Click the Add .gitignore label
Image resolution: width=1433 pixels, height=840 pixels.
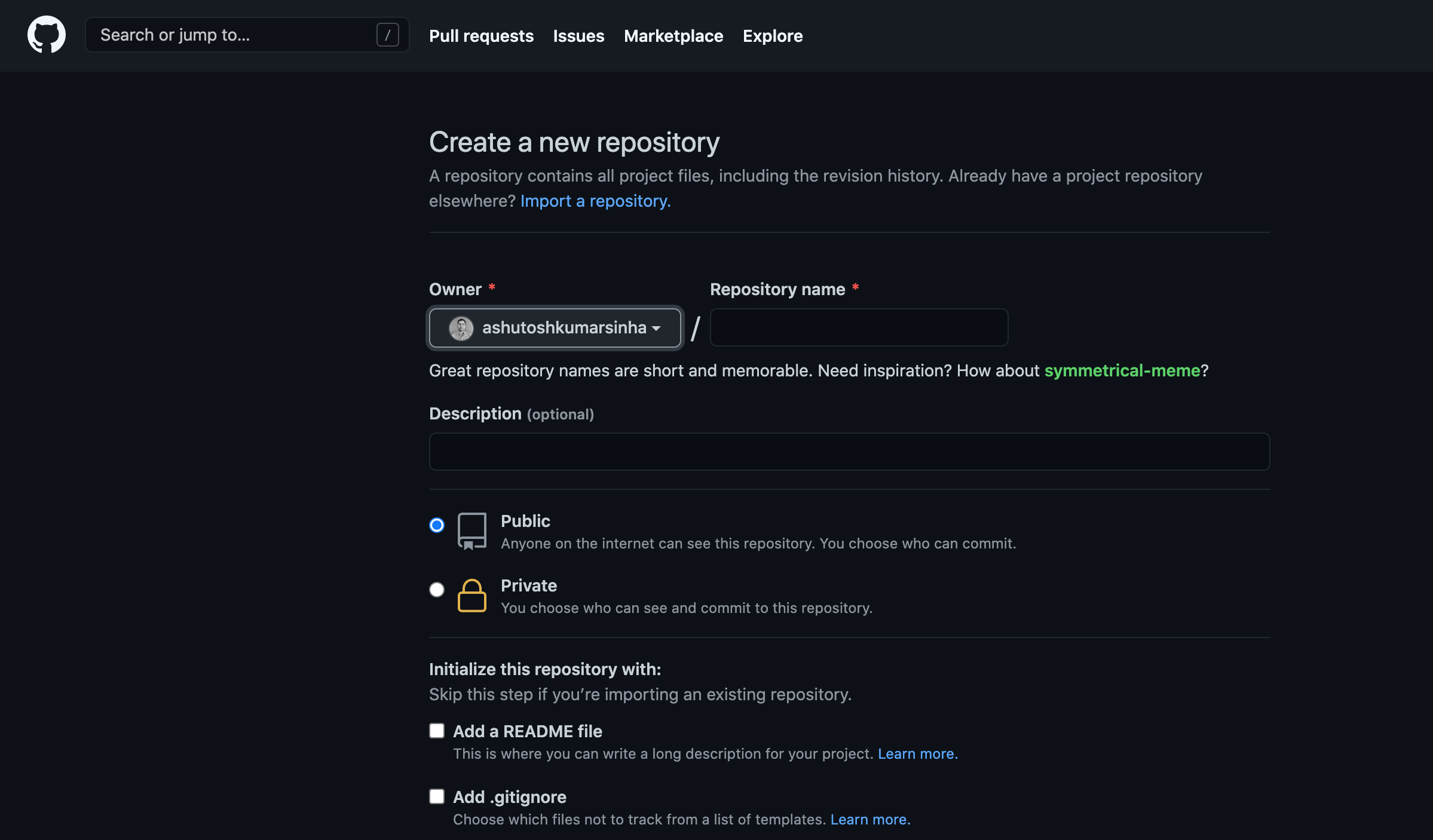[510, 797]
